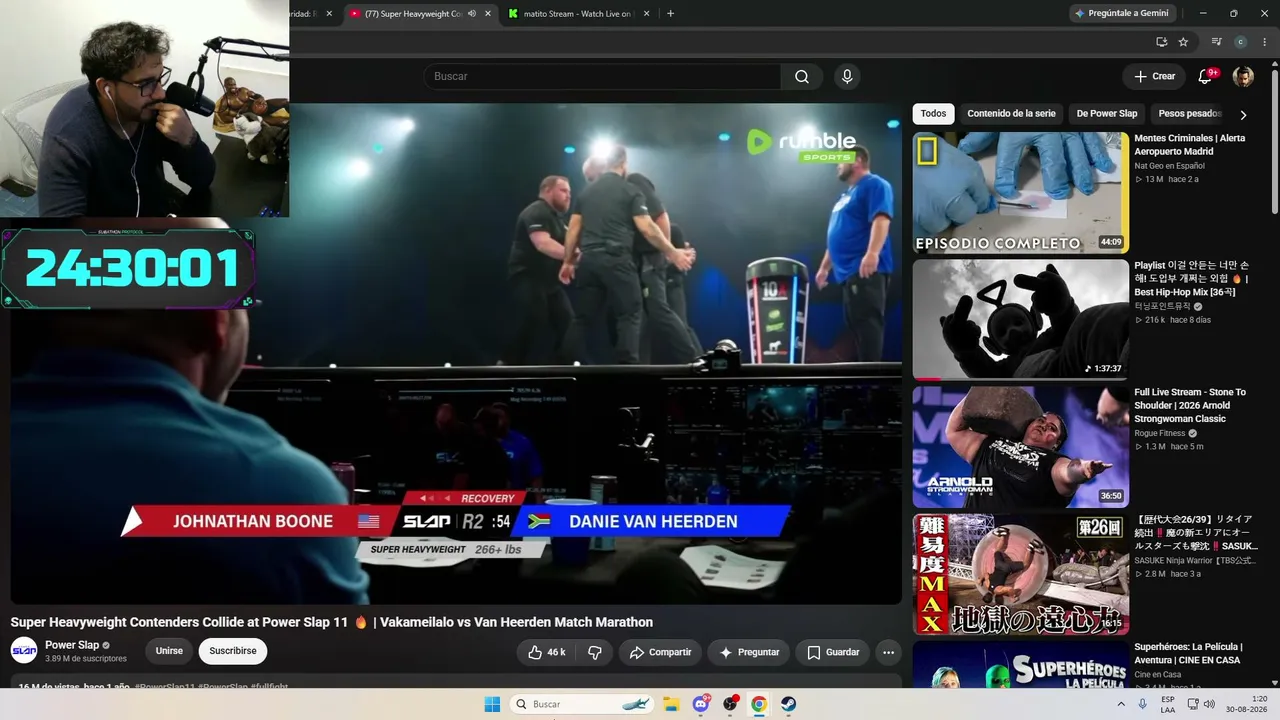
Task: Click the Pregúntale a Gemini button
Action: point(1120,13)
